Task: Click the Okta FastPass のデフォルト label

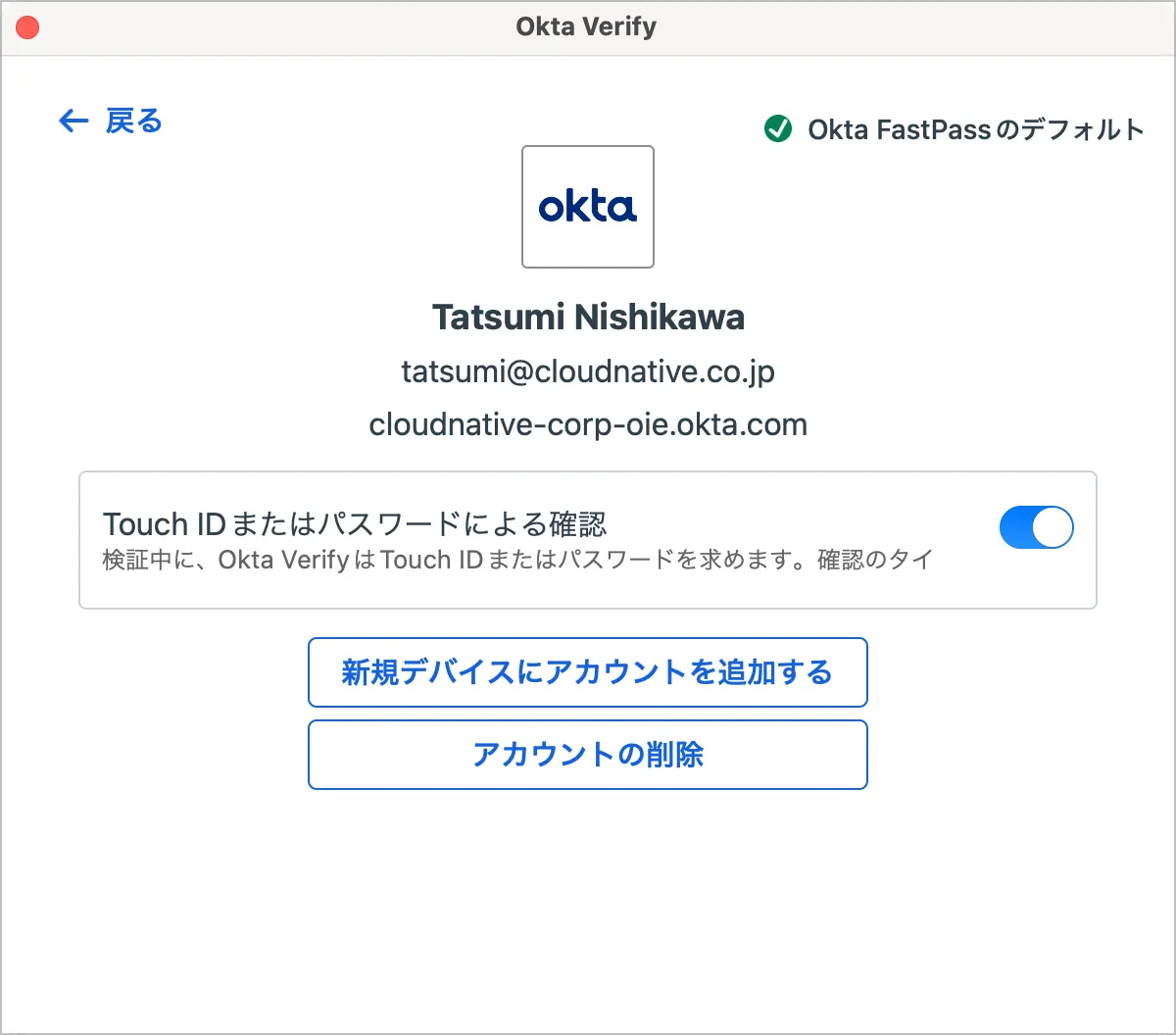Action: 976,129
